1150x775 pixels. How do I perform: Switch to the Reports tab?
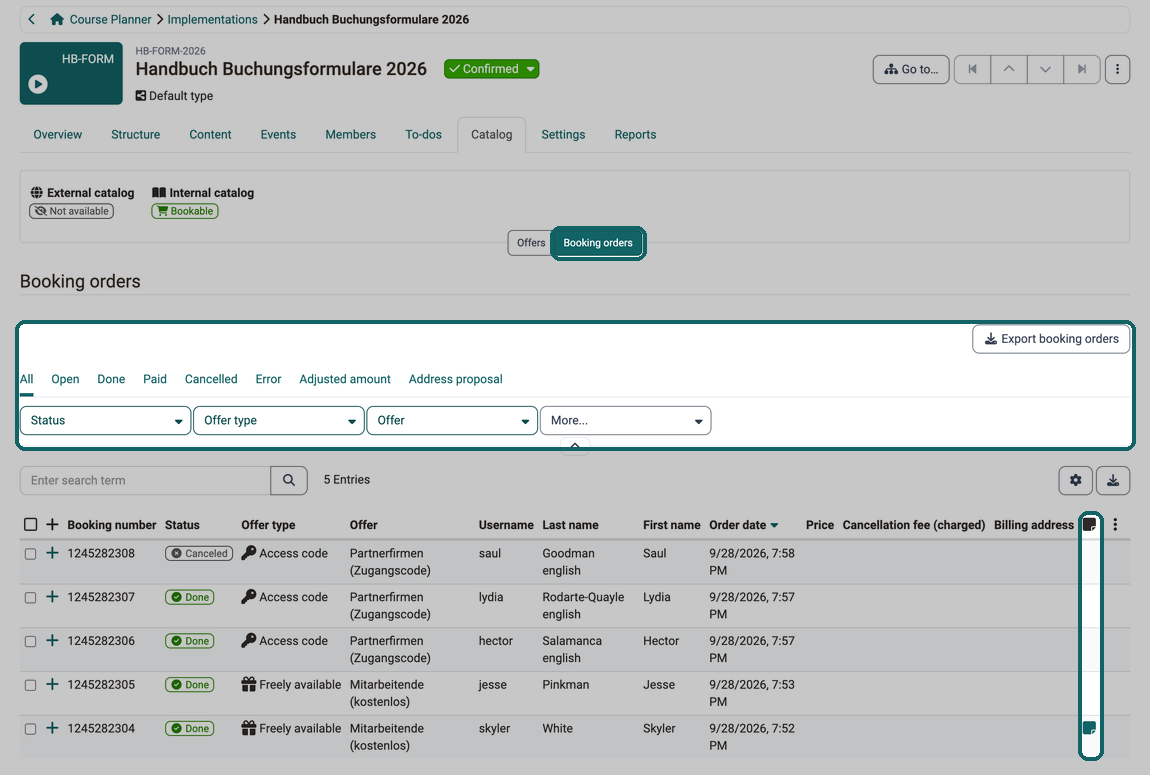tap(635, 135)
